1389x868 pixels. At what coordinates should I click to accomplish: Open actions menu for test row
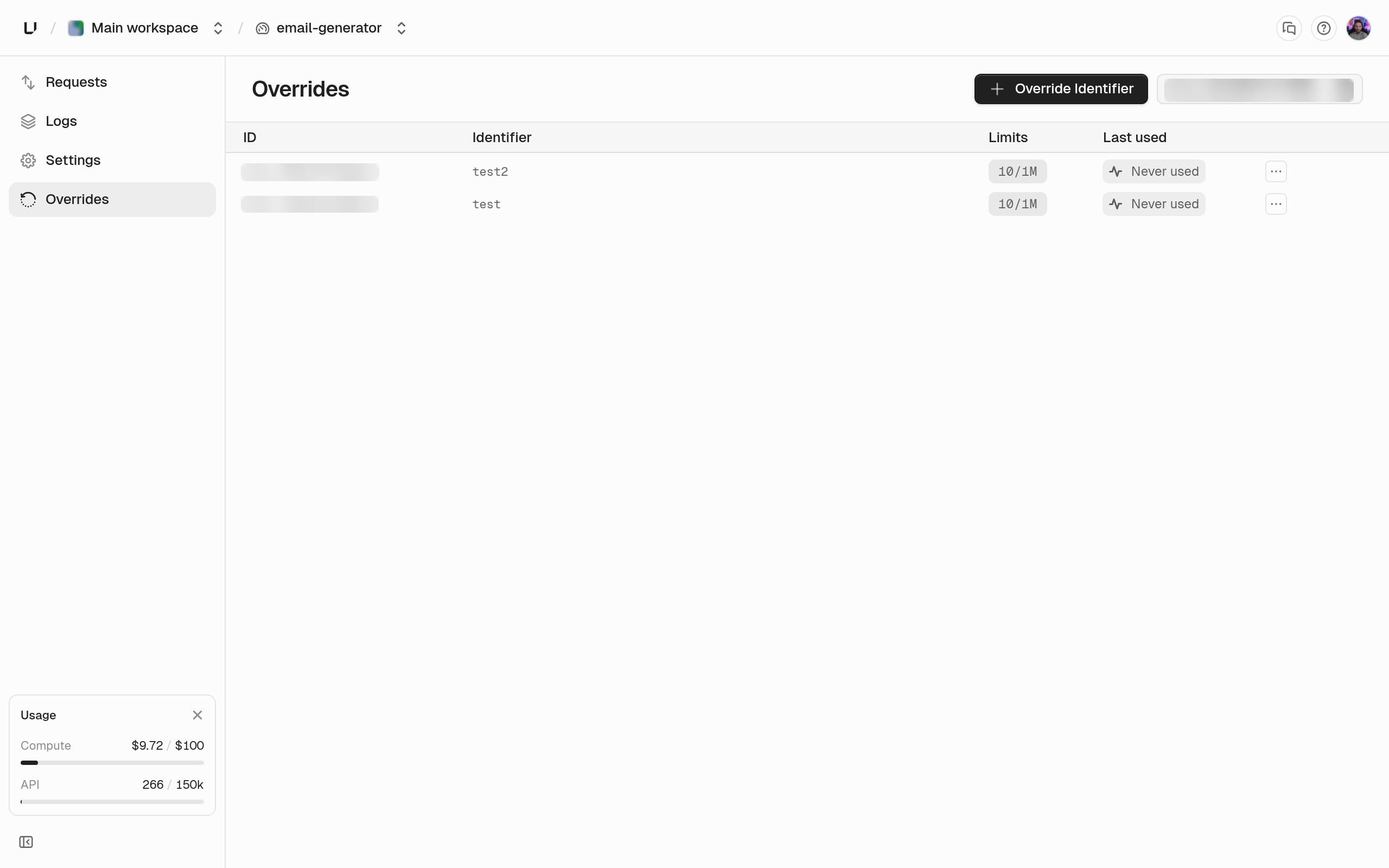1276,204
